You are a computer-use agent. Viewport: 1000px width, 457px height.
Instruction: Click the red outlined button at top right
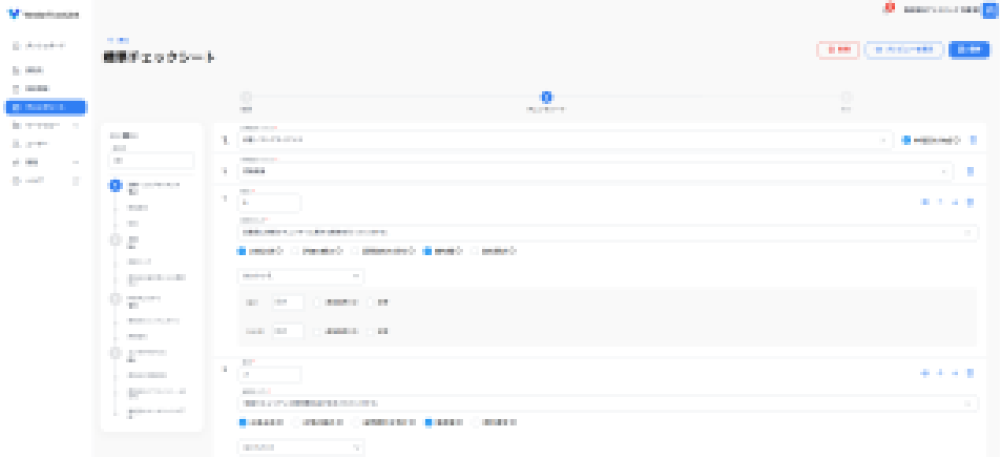pyautogui.click(x=837, y=49)
